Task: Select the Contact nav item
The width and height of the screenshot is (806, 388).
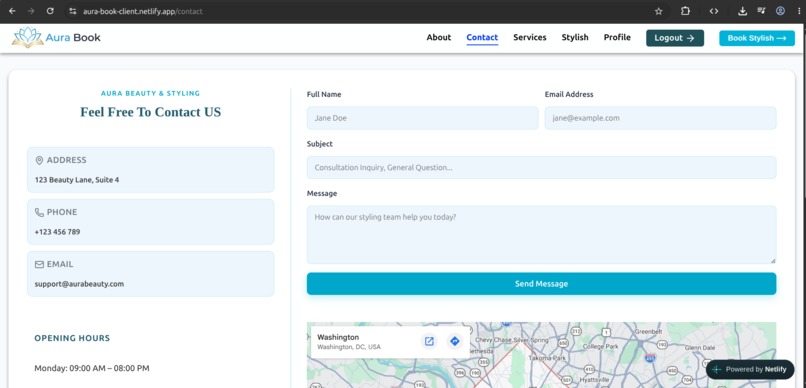Action: click(x=482, y=38)
